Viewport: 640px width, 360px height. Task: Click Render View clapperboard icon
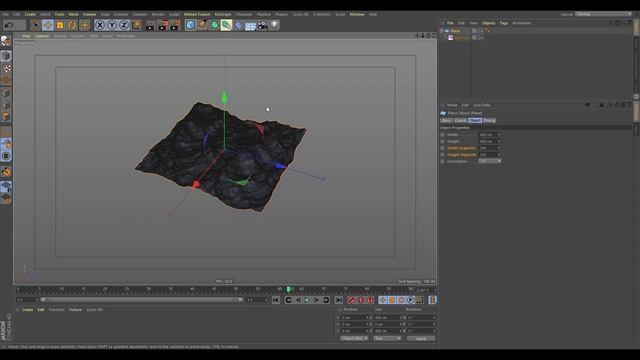point(151,25)
